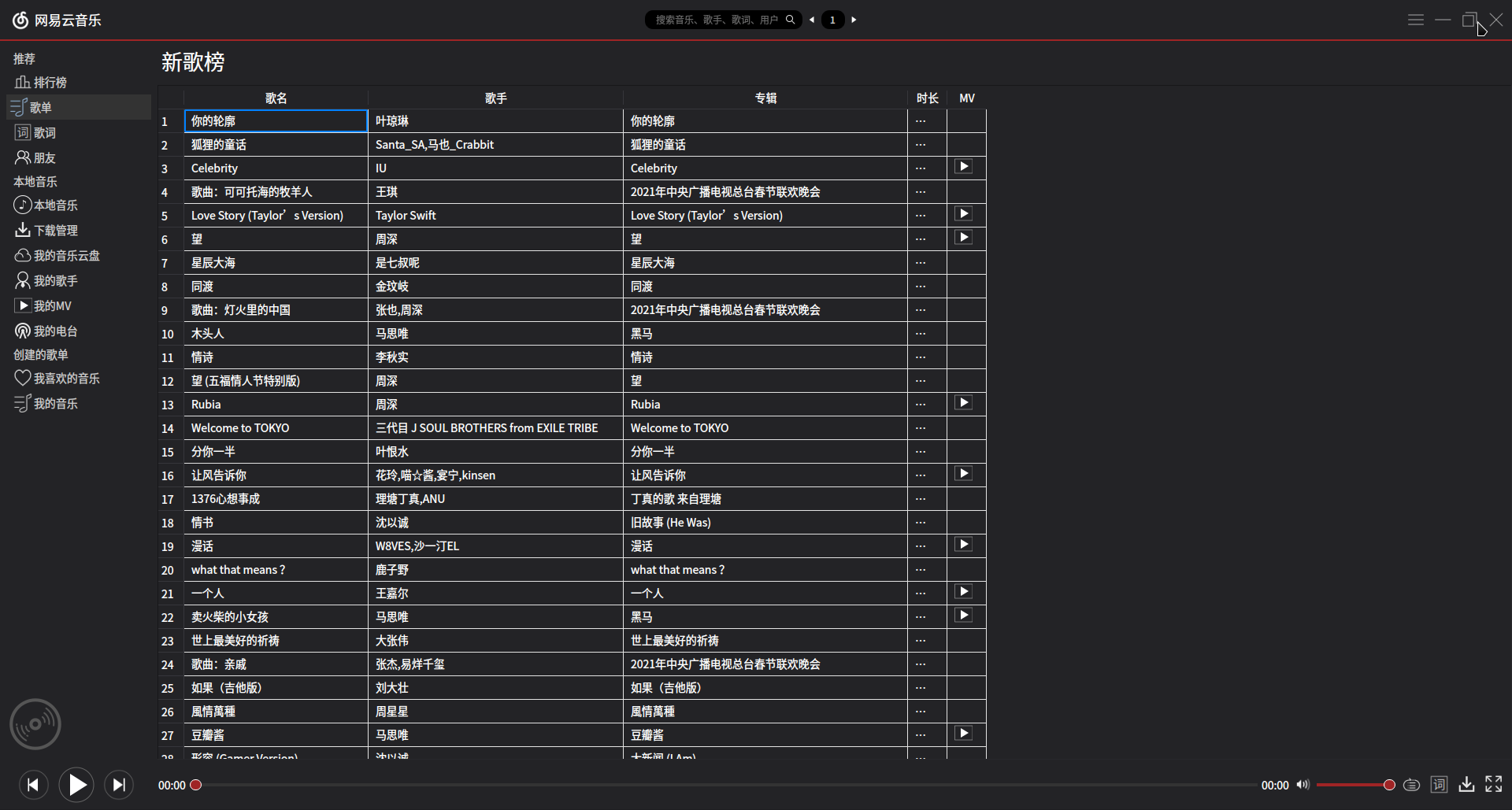Enter fullscreen with the expand icon

point(1494,784)
